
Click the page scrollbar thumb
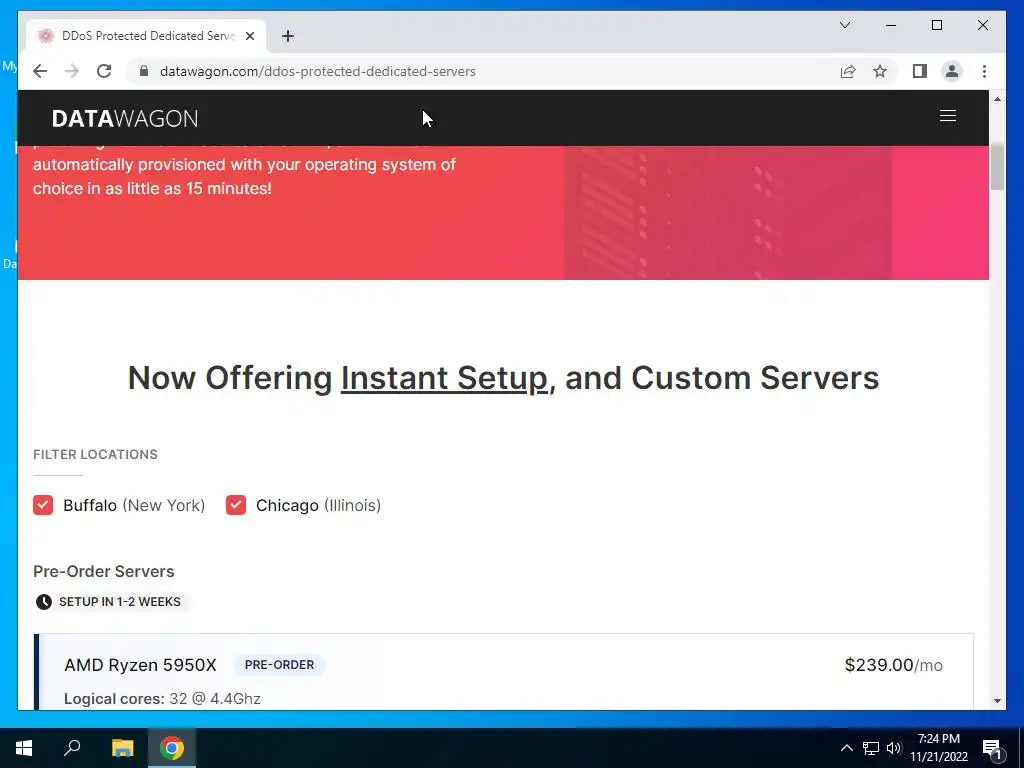click(x=997, y=167)
